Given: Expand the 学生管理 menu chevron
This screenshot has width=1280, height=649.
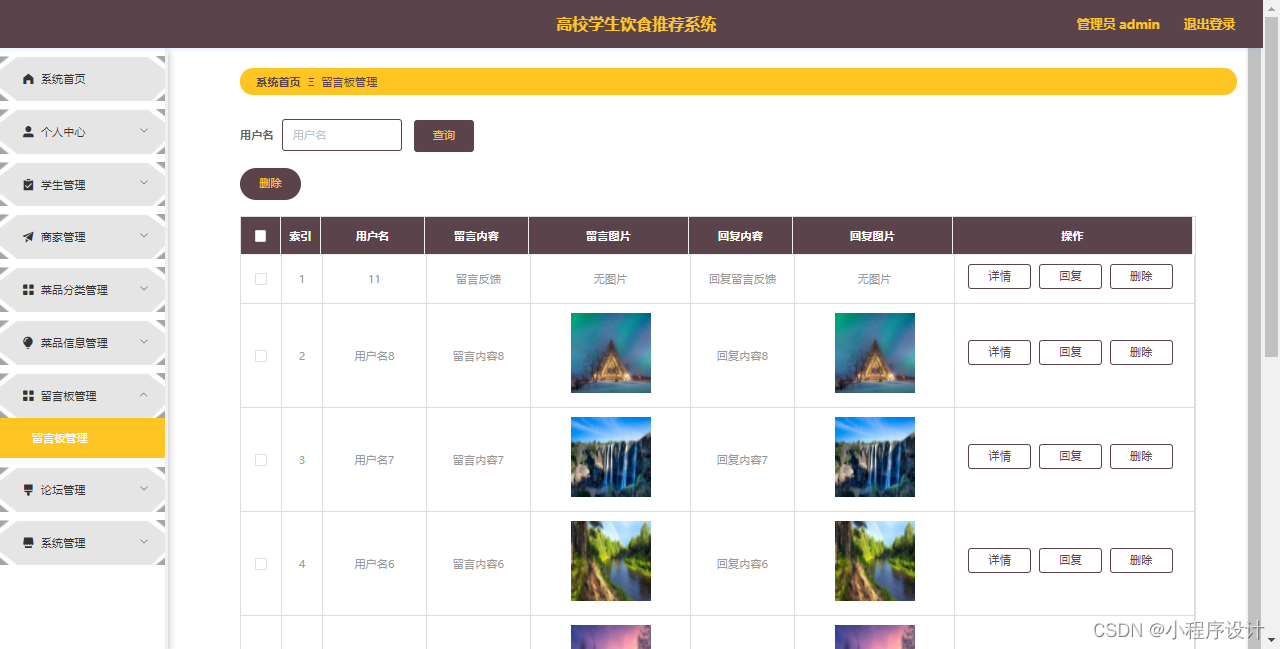Looking at the screenshot, I should (144, 184).
